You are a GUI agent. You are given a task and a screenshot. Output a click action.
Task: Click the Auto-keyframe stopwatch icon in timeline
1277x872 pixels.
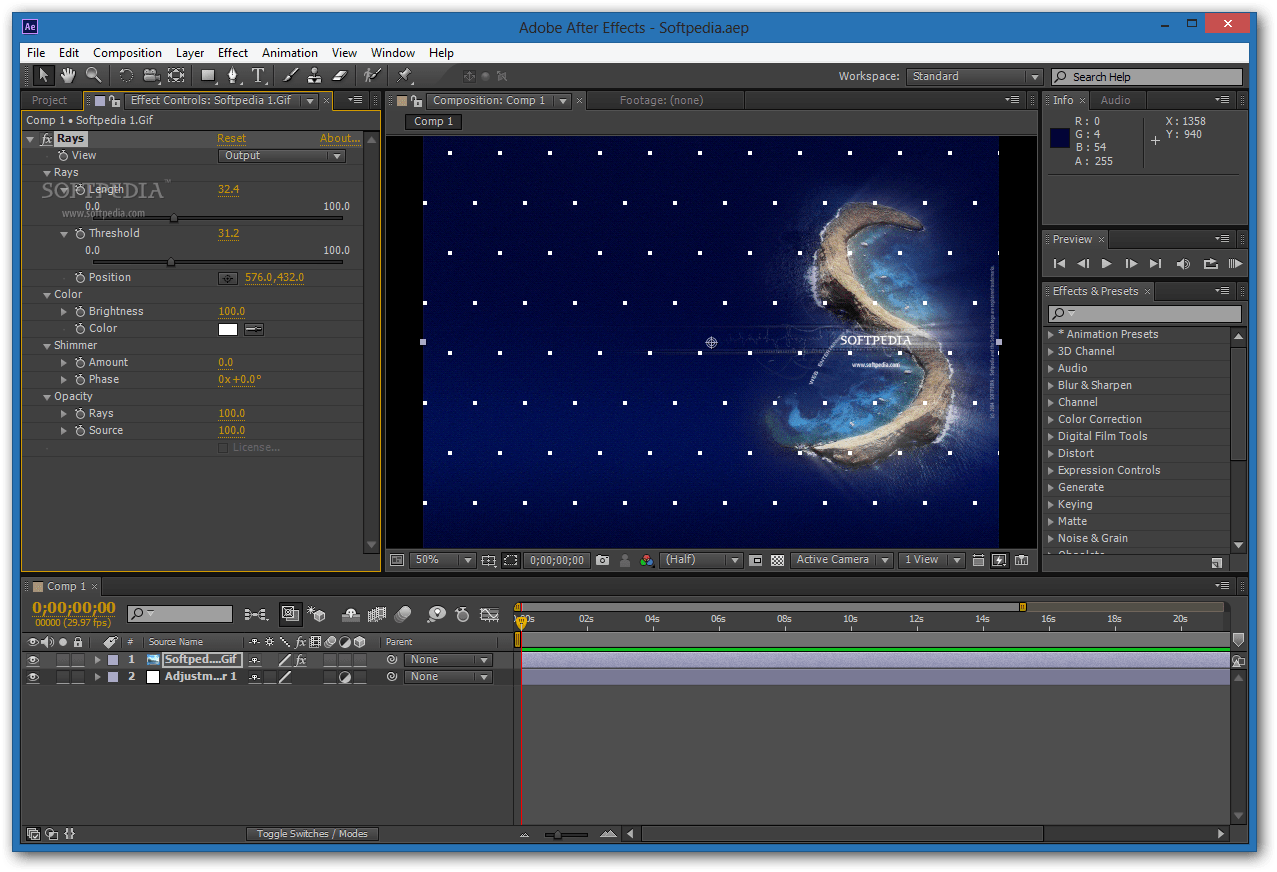coord(462,614)
